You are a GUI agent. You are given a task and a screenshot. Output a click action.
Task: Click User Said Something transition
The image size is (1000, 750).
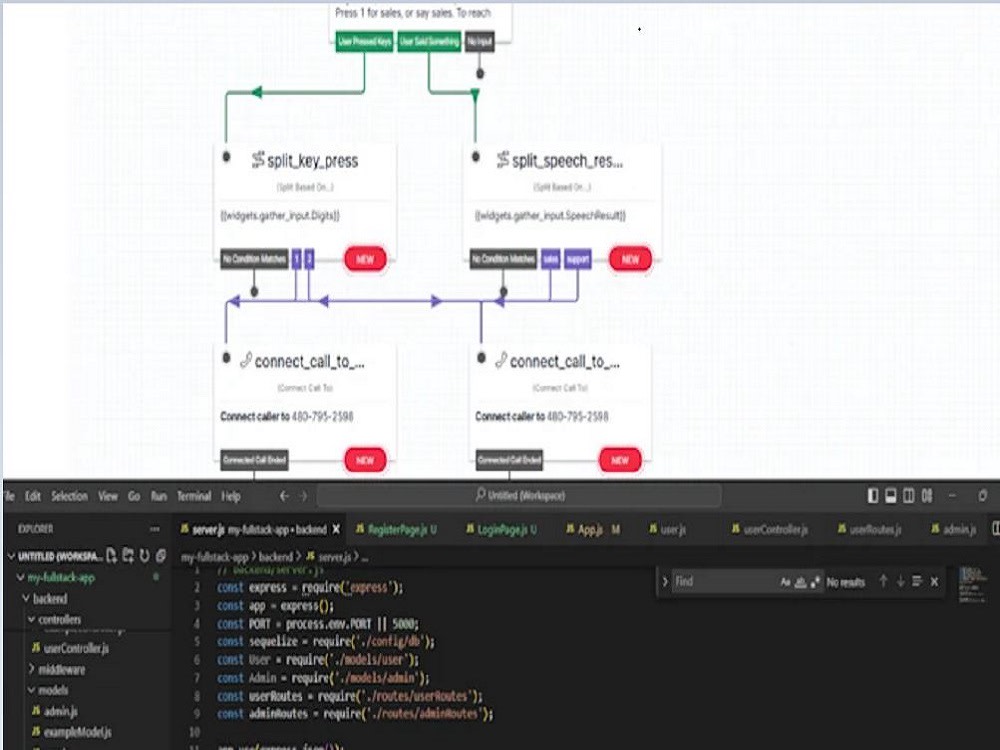(x=429, y=42)
